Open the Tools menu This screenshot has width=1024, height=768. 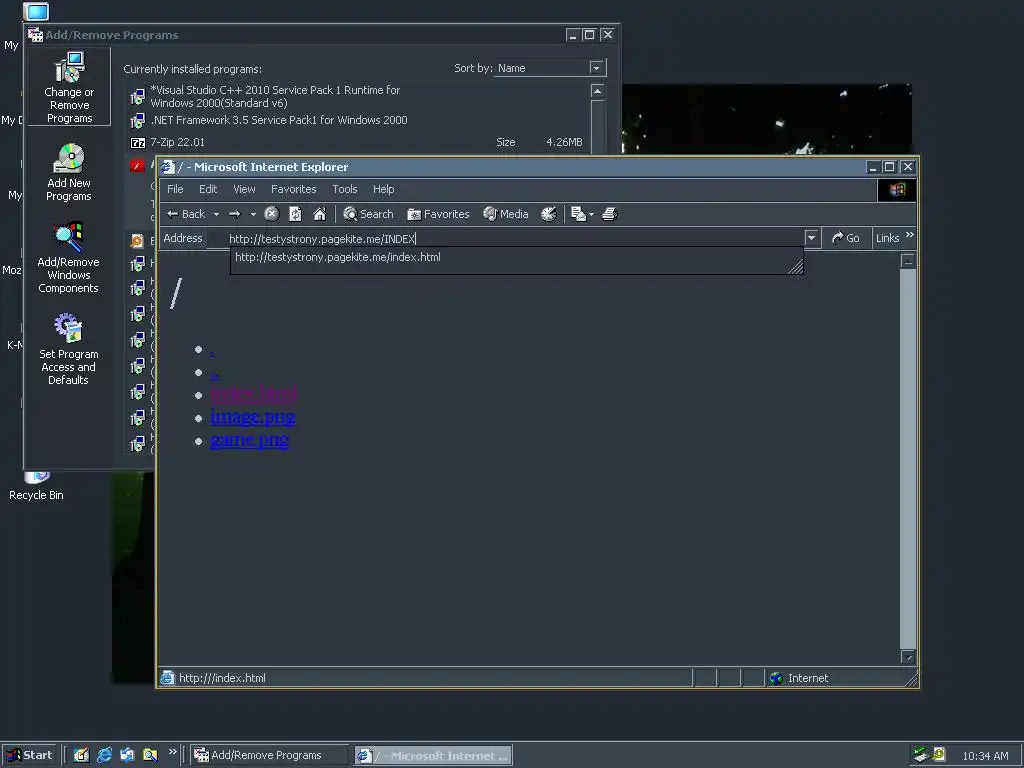tap(345, 189)
